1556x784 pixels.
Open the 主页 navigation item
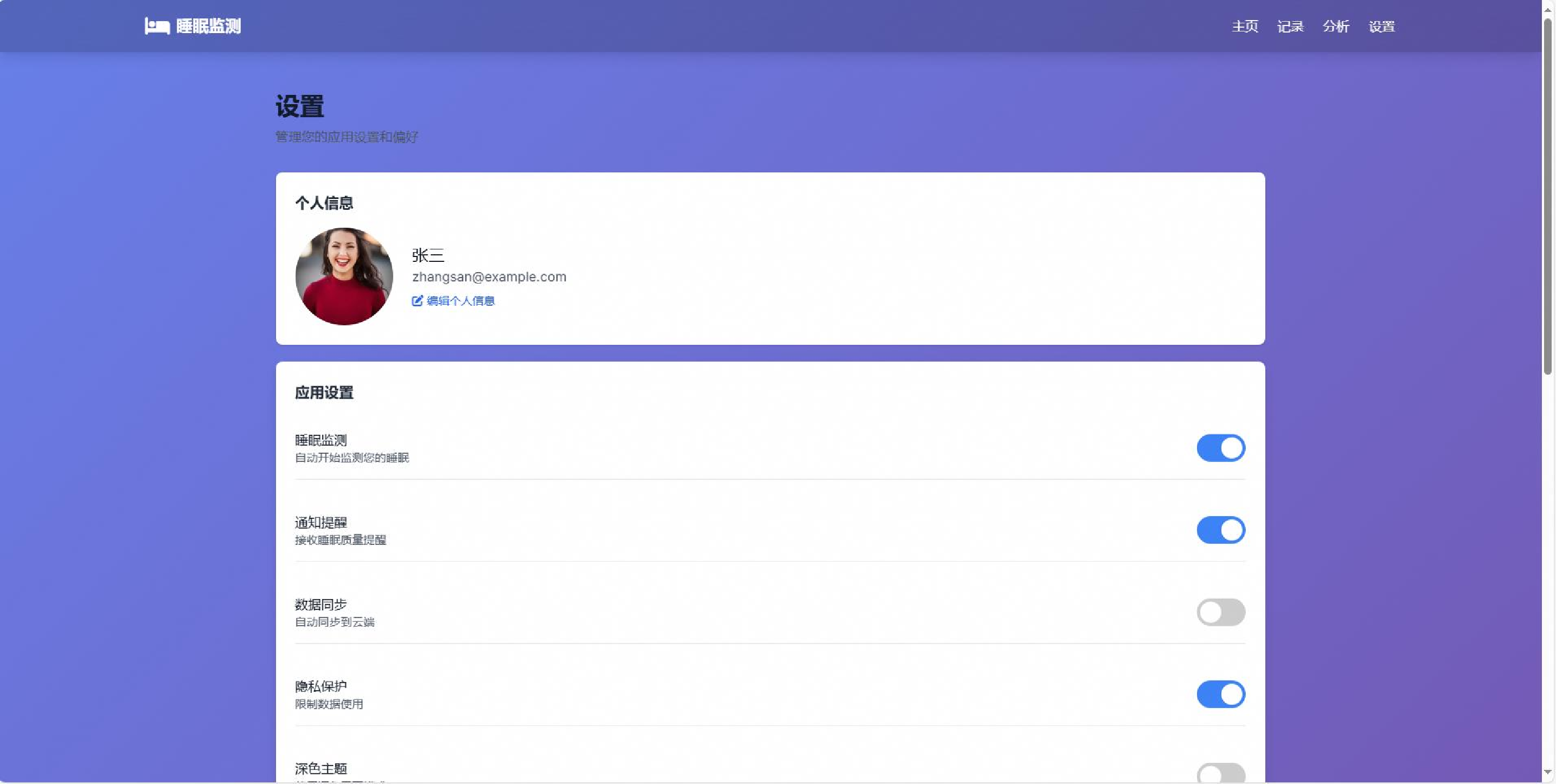[1244, 27]
